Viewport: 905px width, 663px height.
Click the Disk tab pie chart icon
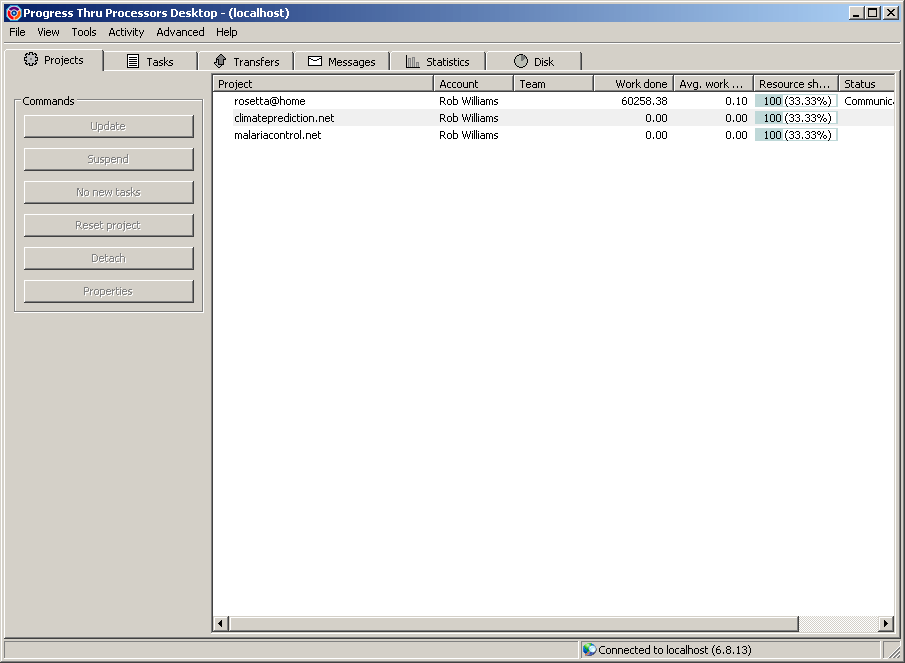coord(521,61)
